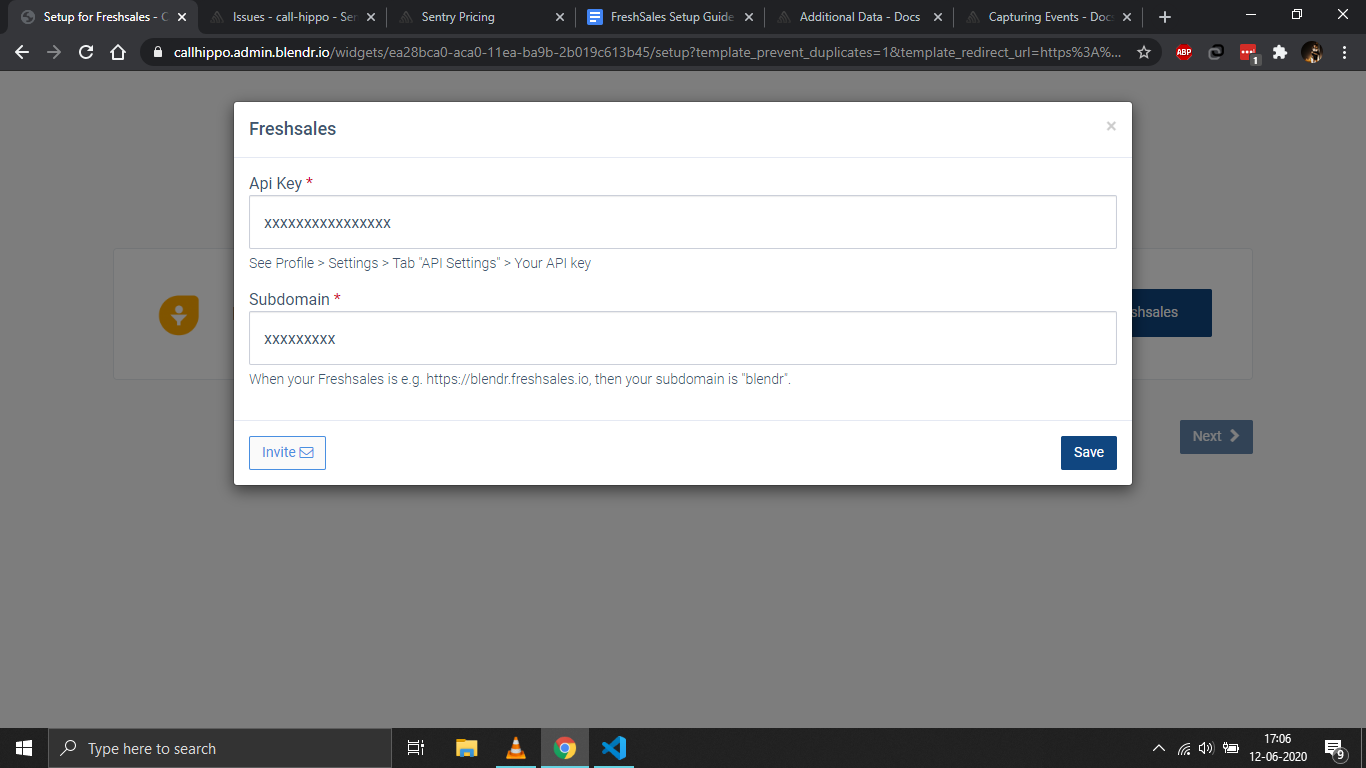
Task: Open the Chrome three-dot menu
Action: (1344, 53)
